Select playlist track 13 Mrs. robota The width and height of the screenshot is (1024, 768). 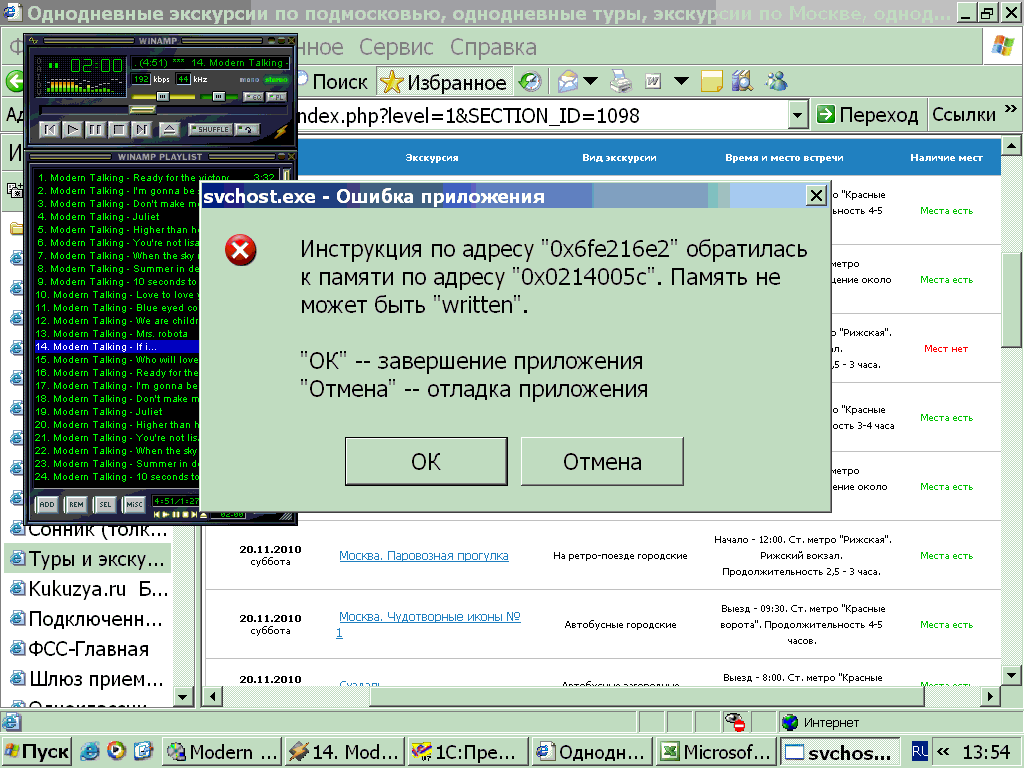[116, 334]
